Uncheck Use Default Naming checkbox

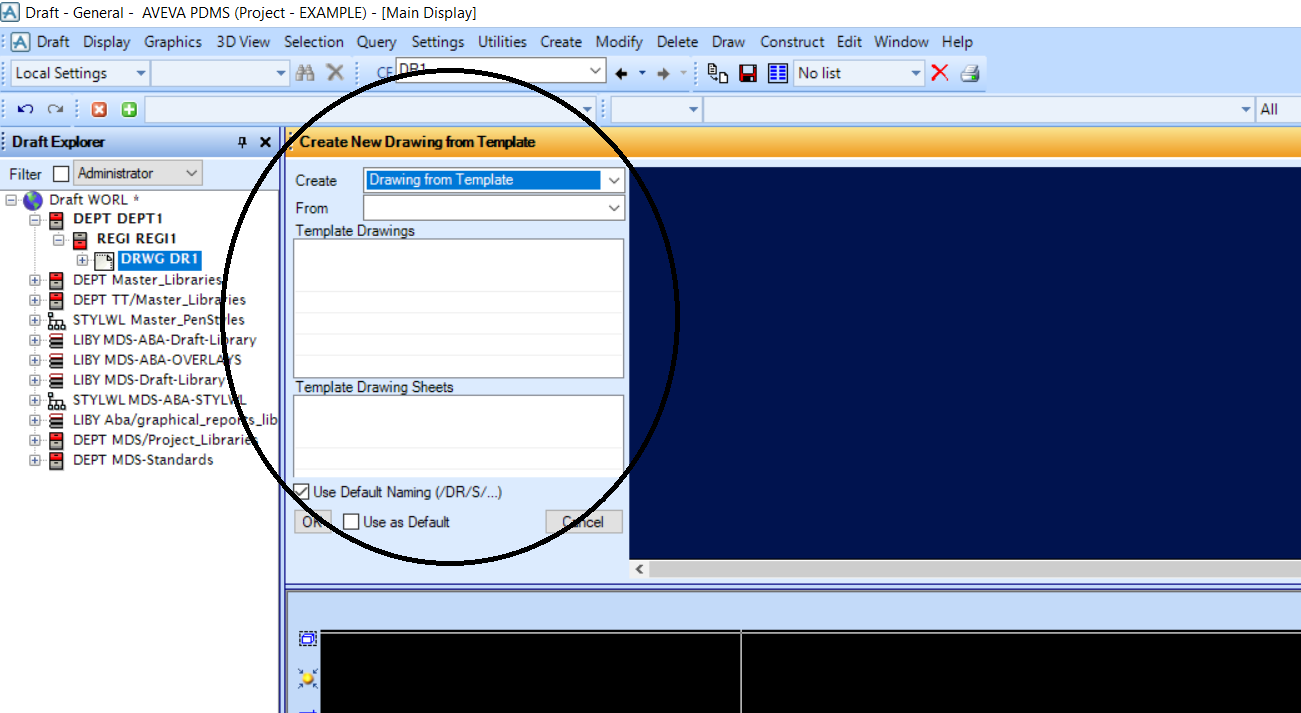(x=302, y=492)
